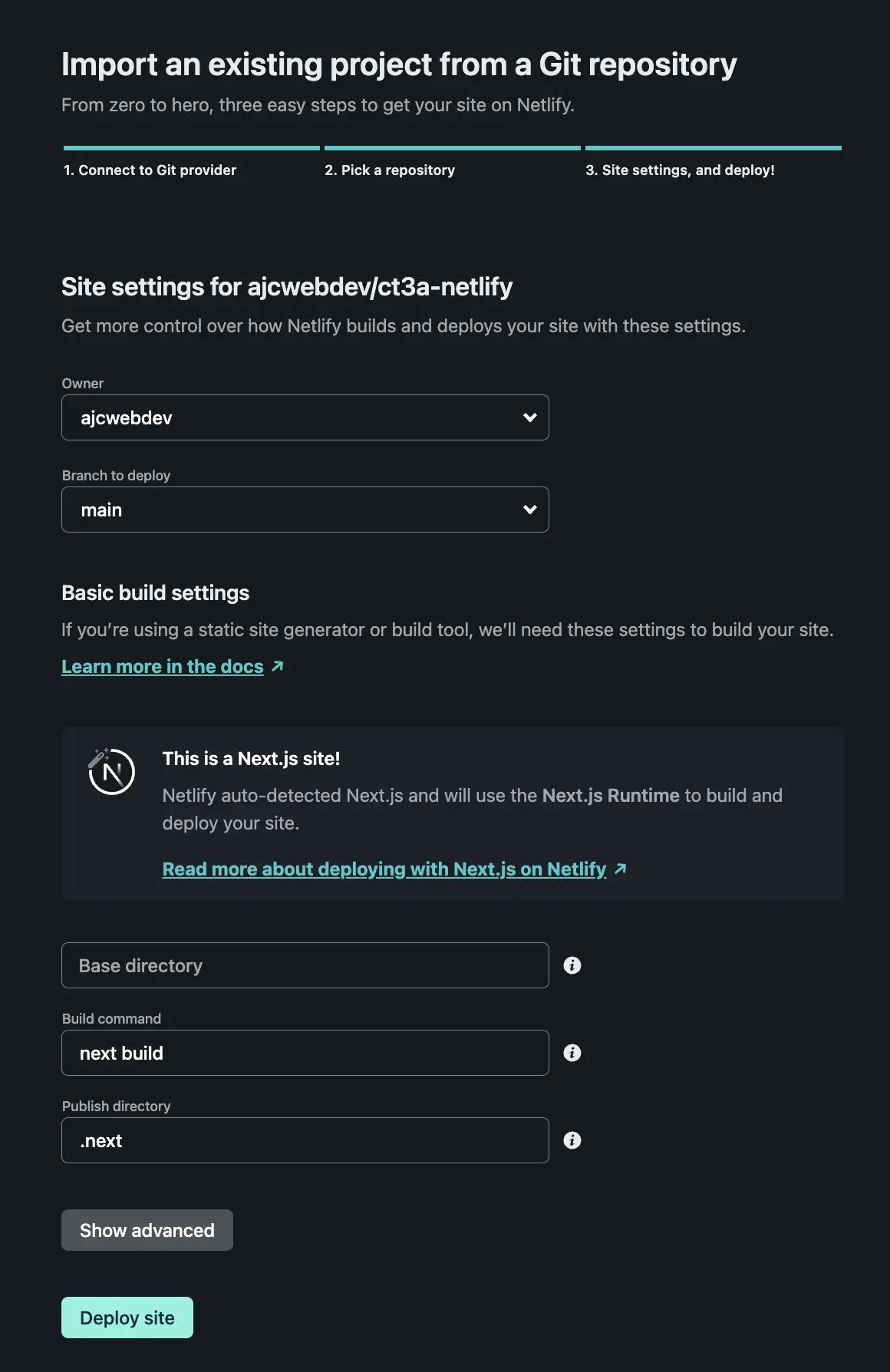Select step 3: Site settings, and deploy
Image resolution: width=890 pixels, height=1372 pixels.
681,170
